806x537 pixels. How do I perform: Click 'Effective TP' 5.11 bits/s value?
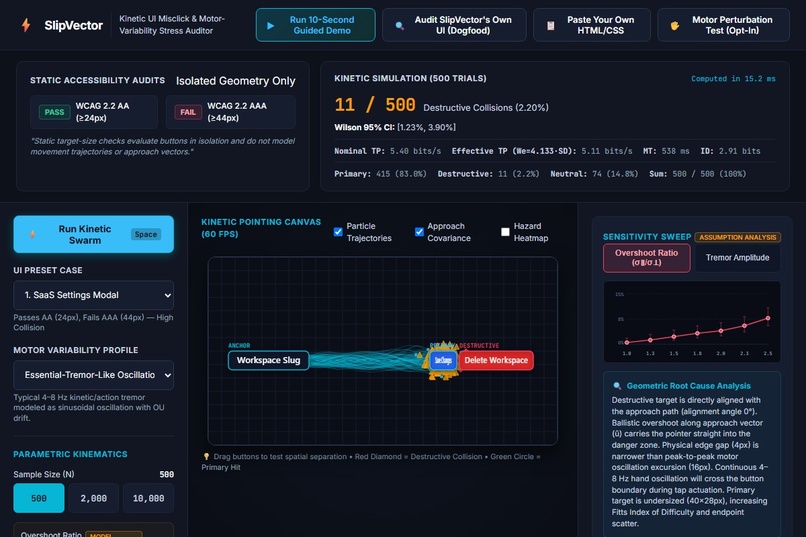pos(542,151)
